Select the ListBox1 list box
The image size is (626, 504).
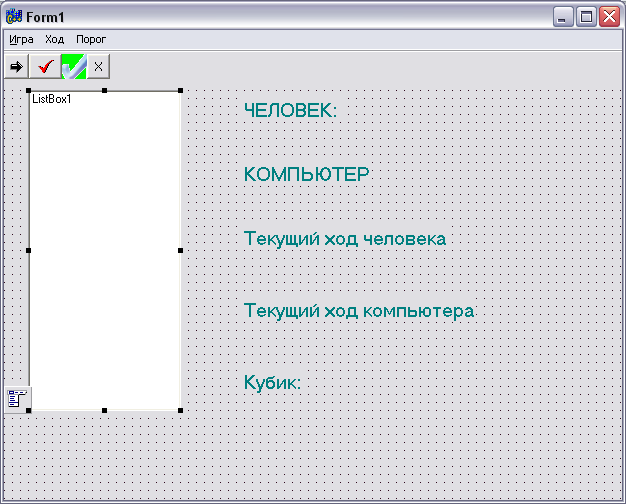coord(105,250)
